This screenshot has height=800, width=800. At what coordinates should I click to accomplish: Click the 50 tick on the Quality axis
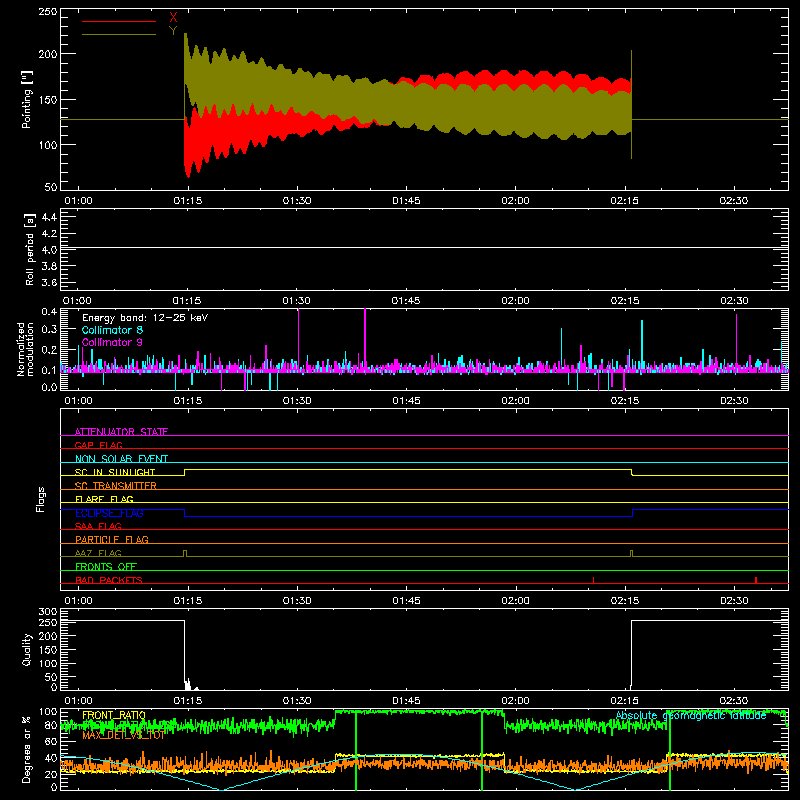point(51,677)
